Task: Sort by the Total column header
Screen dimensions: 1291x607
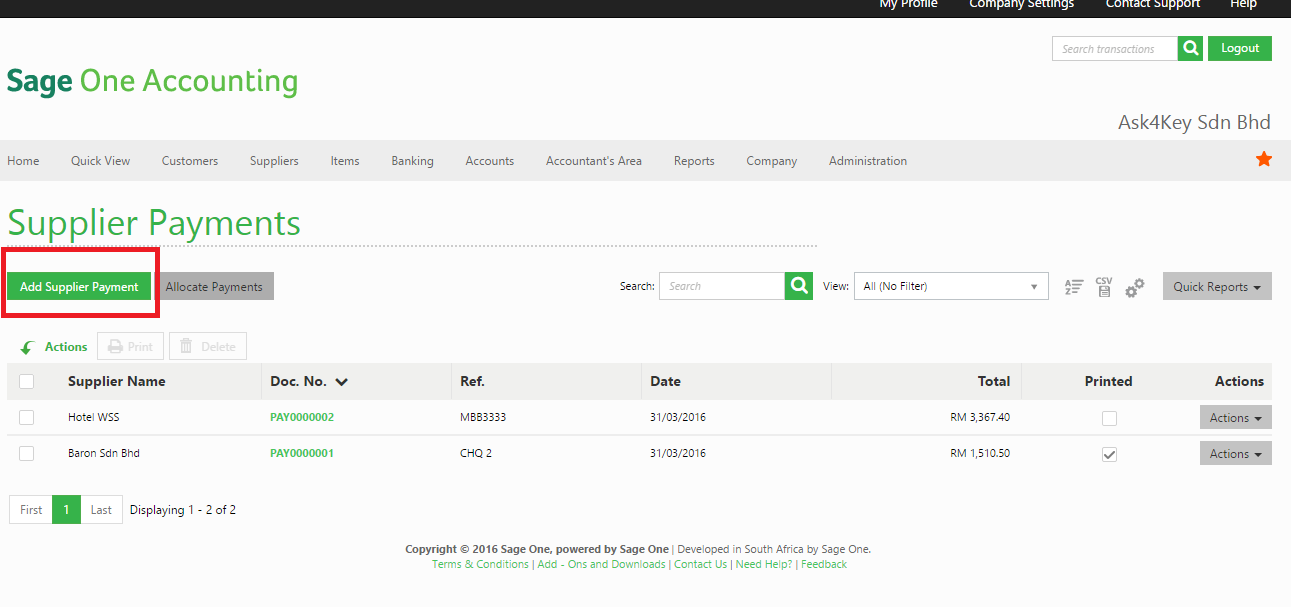Action: [x=994, y=381]
